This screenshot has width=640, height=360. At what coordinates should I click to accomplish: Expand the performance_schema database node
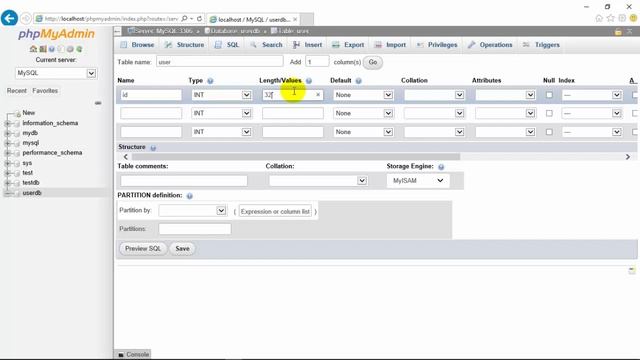7,153
